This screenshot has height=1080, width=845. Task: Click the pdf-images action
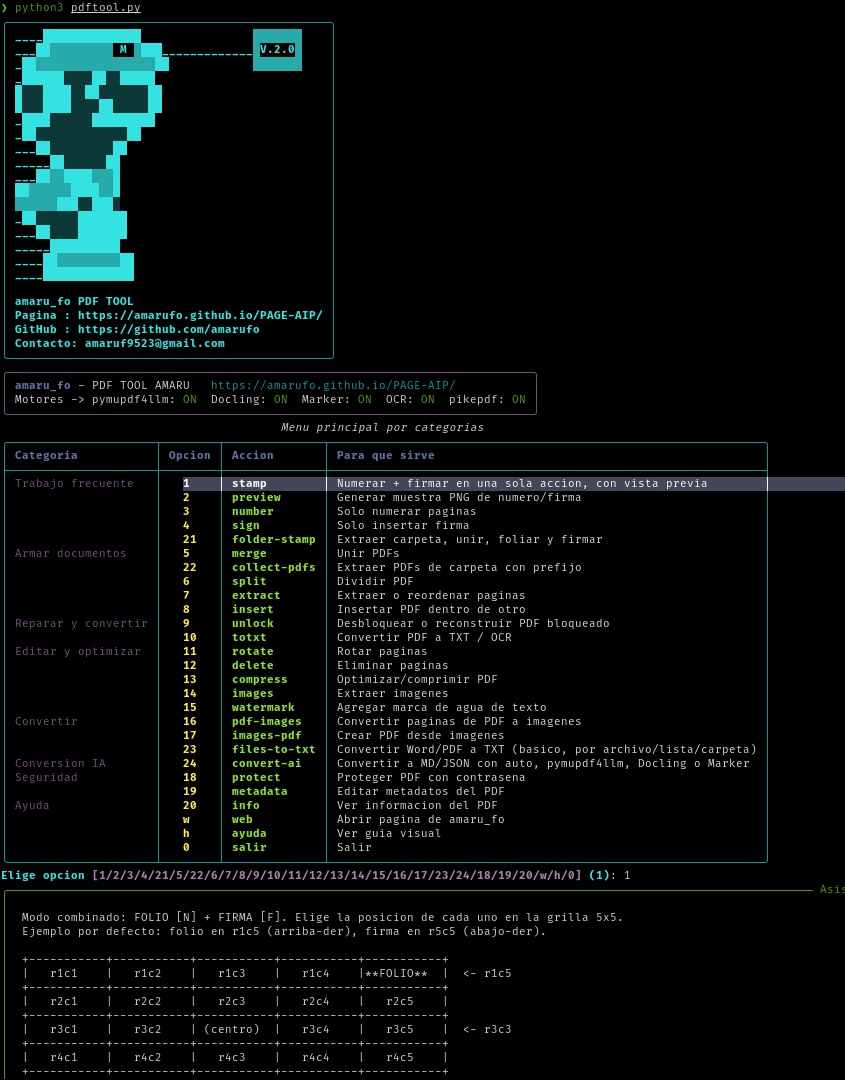pyautogui.click(x=267, y=721)
